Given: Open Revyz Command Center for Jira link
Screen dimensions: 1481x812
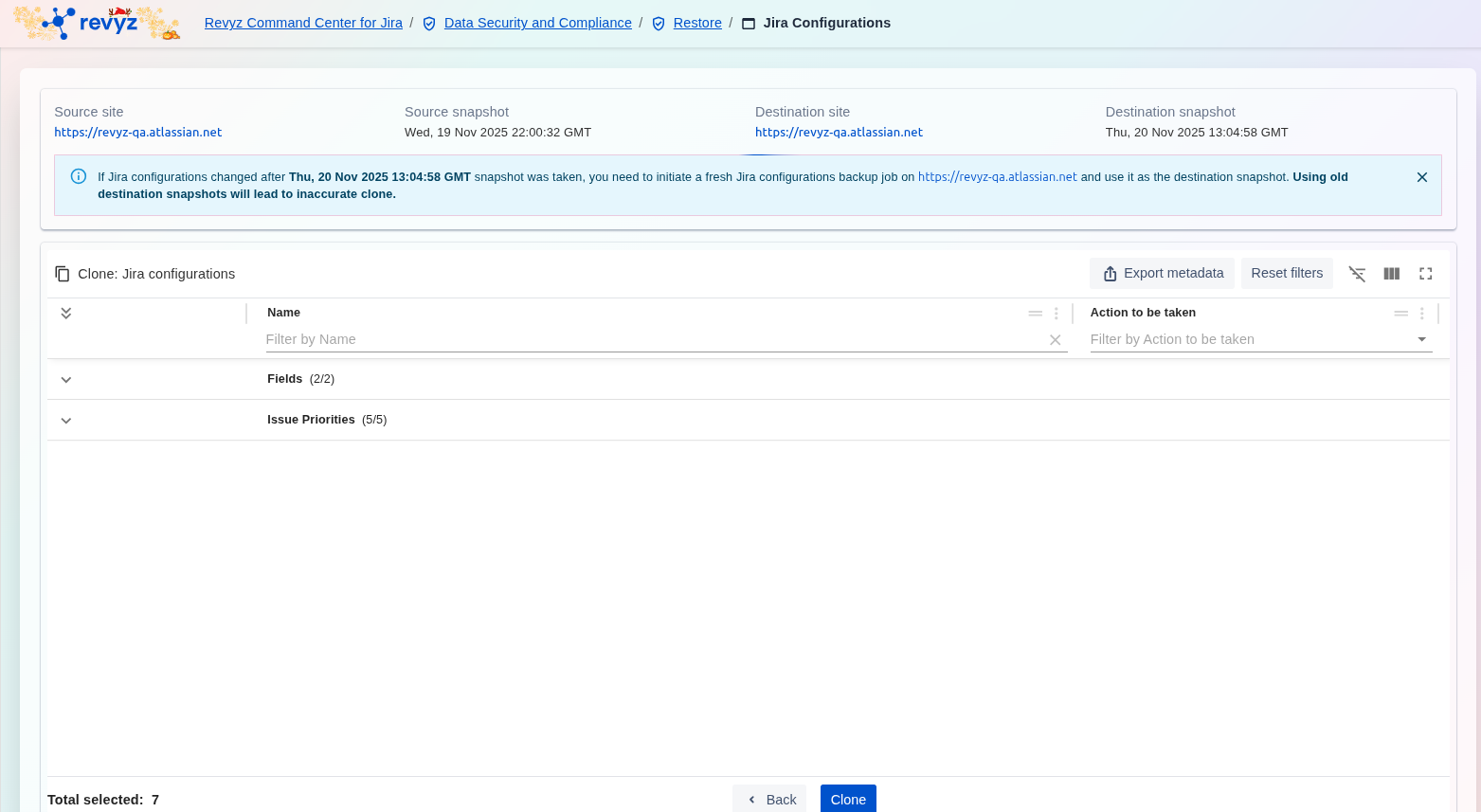Looking at the screenshot, I should click(x=303, y=23).
